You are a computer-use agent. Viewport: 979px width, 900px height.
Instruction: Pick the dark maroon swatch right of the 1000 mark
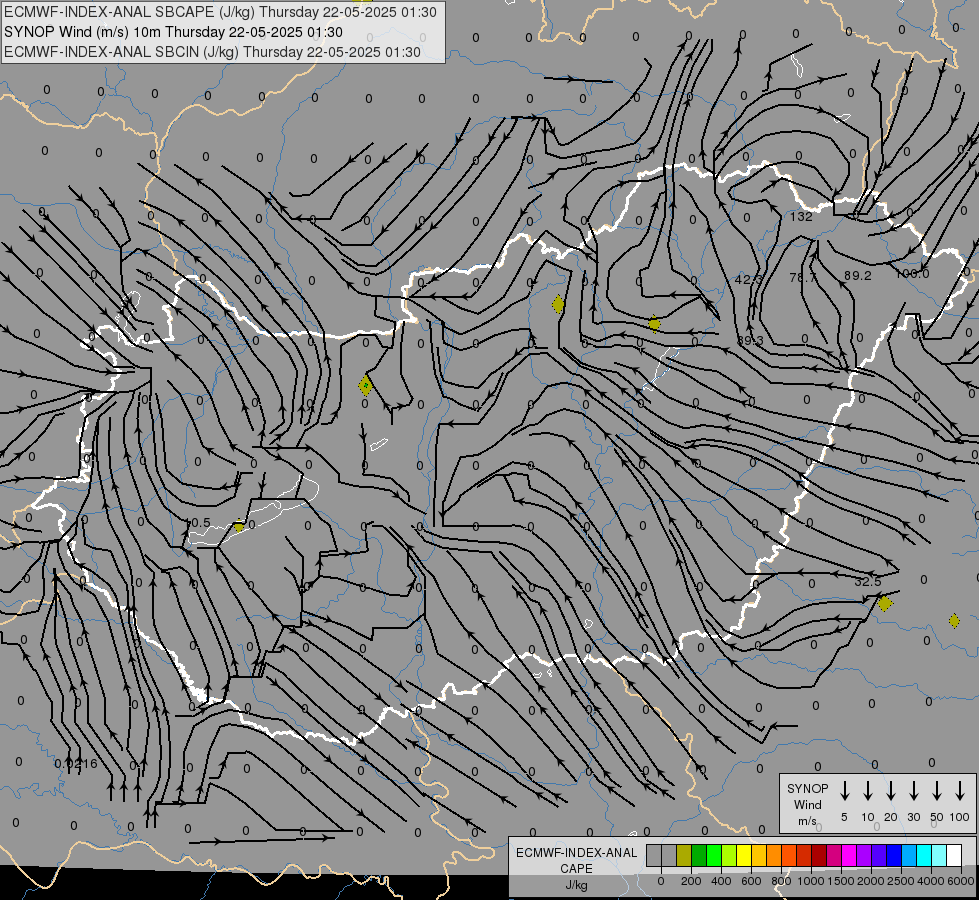pos(819,856)
